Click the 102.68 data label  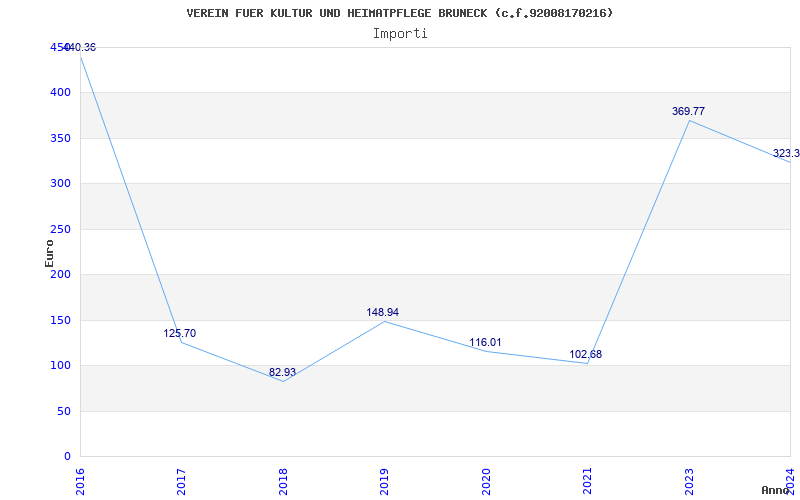586,354
